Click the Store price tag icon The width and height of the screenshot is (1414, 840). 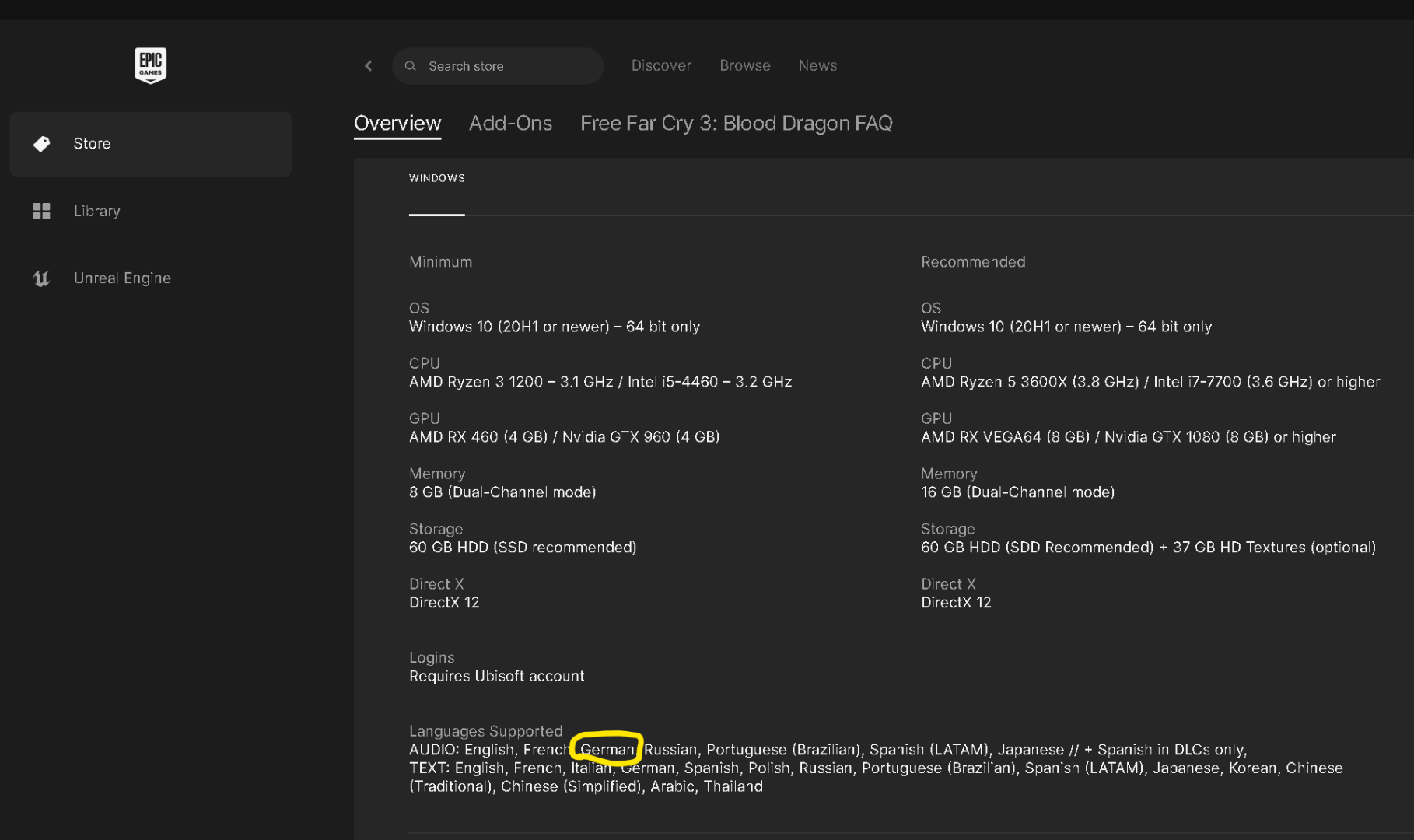pyautogui.click(x=42, y=144)
